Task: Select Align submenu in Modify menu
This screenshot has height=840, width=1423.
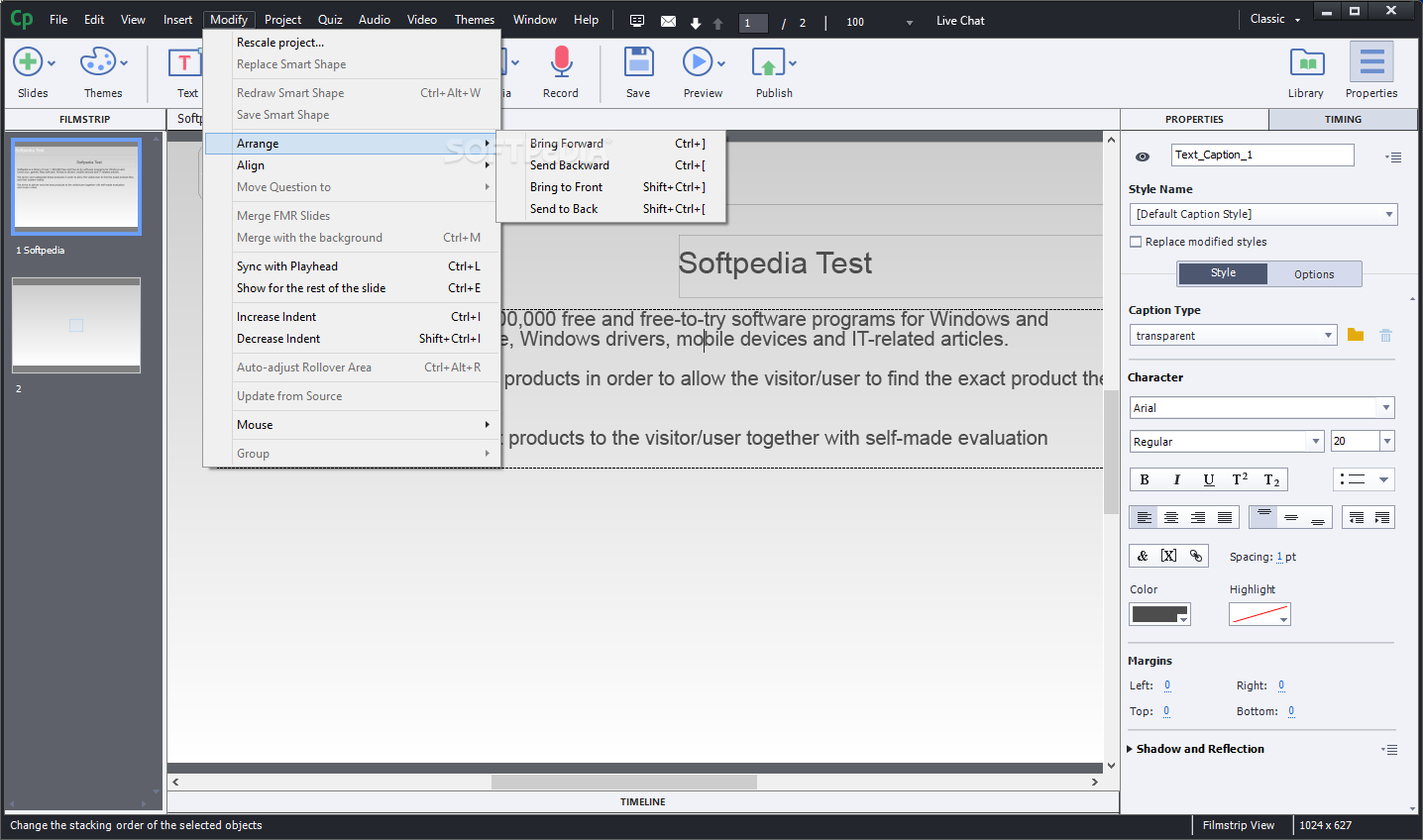Action: coord(351,165)
